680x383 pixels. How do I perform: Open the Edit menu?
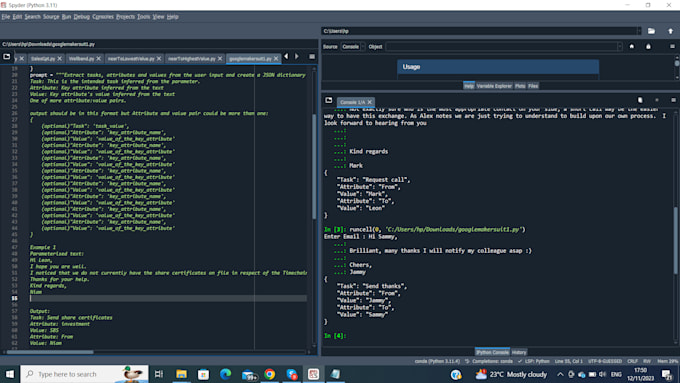point(17,17)
